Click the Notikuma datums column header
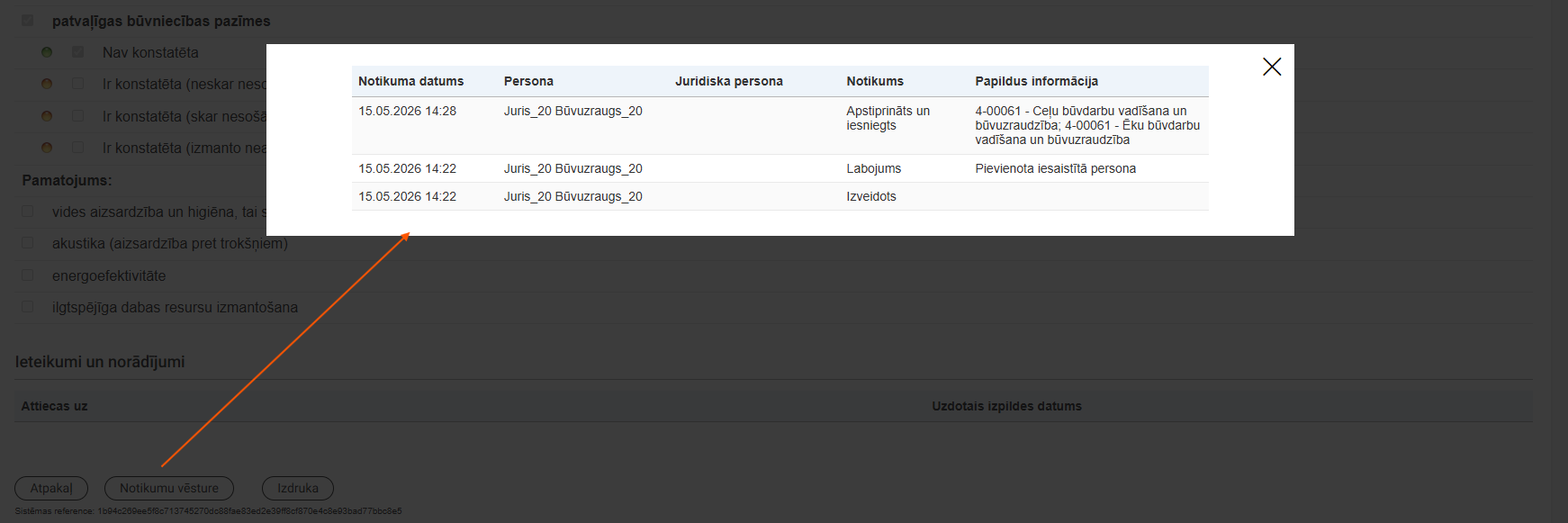Screen dimensions: 1568x523 410,81
